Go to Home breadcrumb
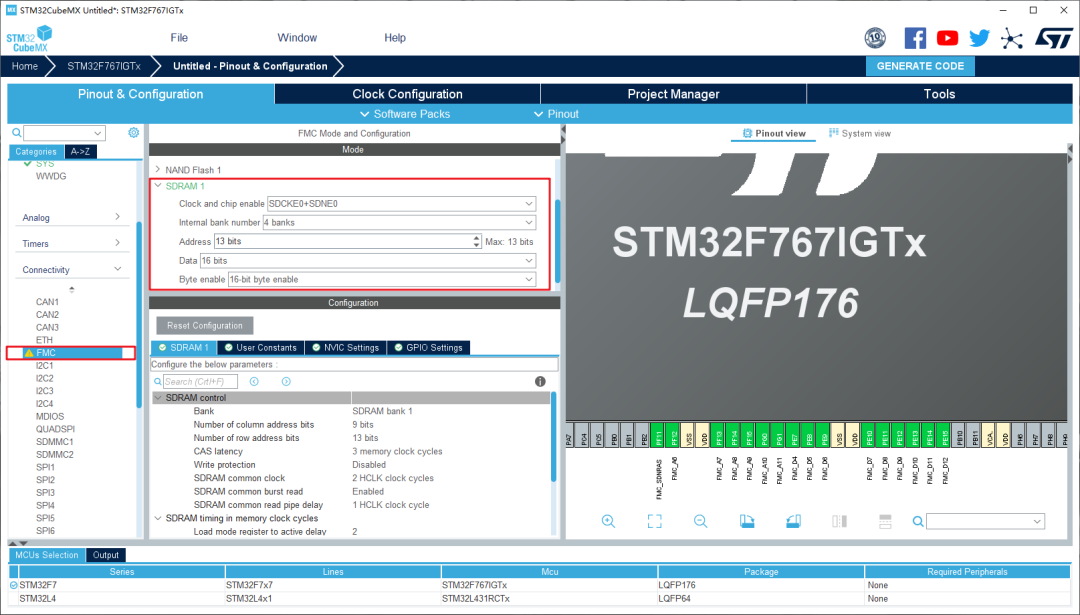1080x615 pixels. click(25, 66)
